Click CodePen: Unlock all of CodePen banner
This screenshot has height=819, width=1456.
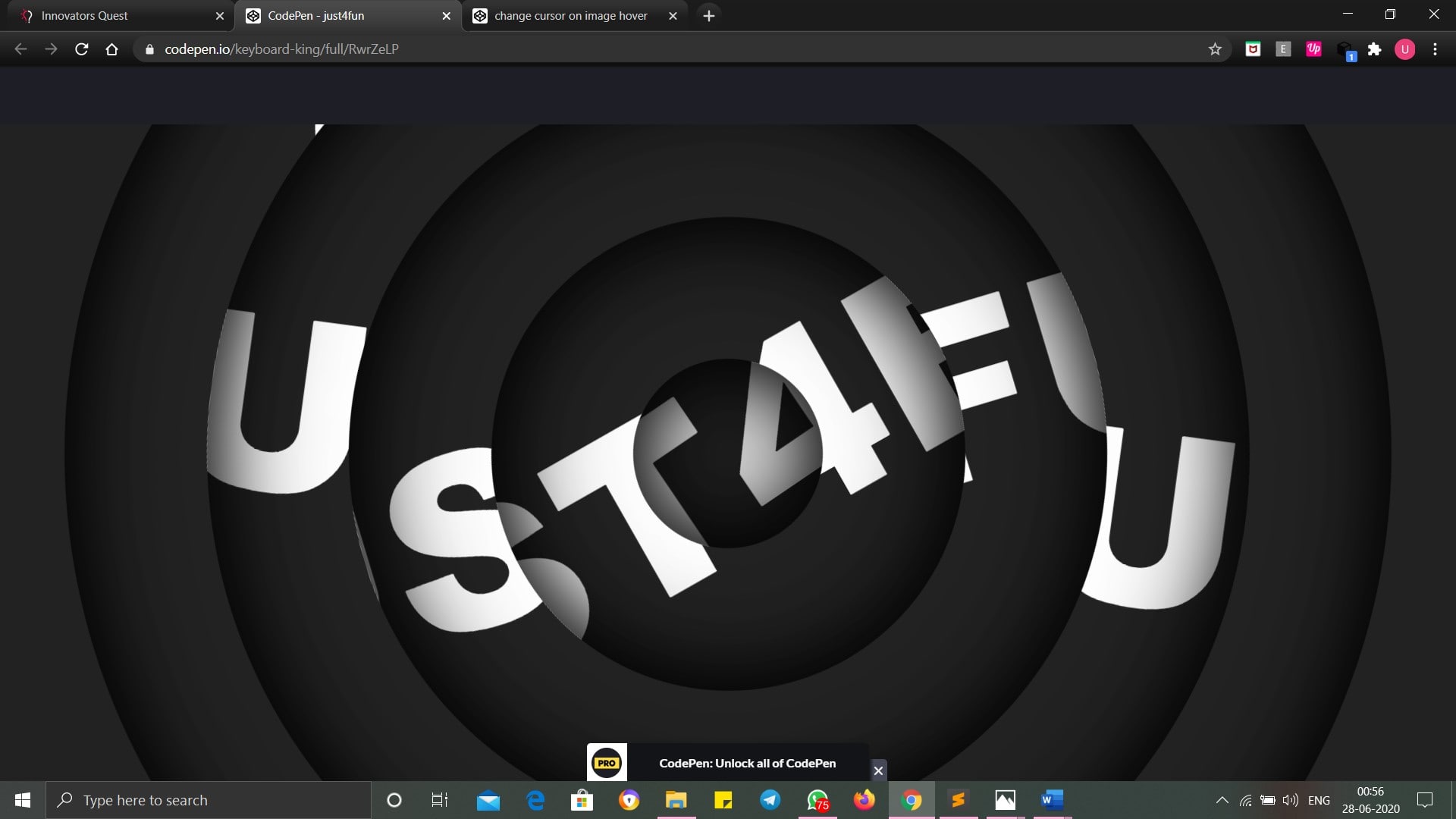[747, 763]
